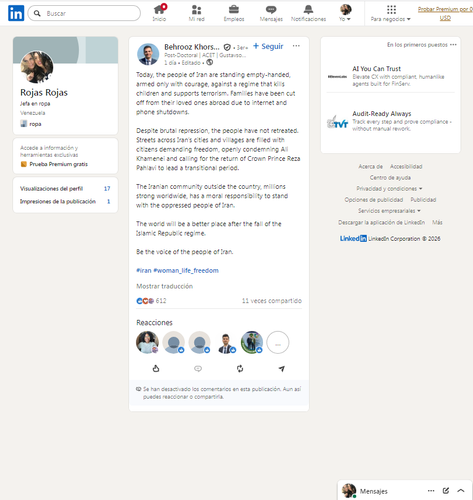
Task: Compose new message pencil icon
Action: pyautogui.click(x=446, y=491)
